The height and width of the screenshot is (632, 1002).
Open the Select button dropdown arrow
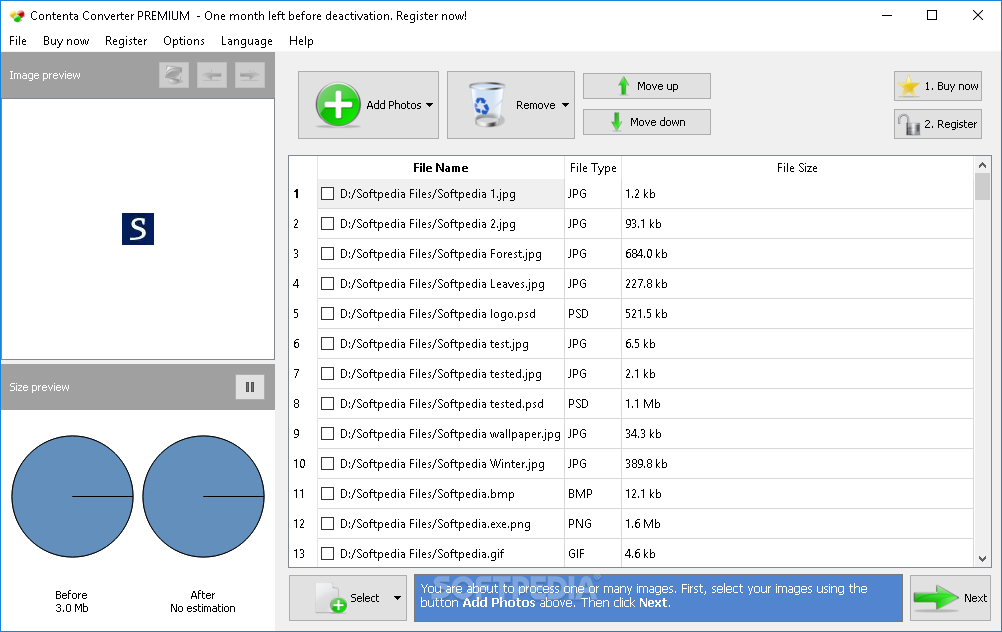coord(397,598)
